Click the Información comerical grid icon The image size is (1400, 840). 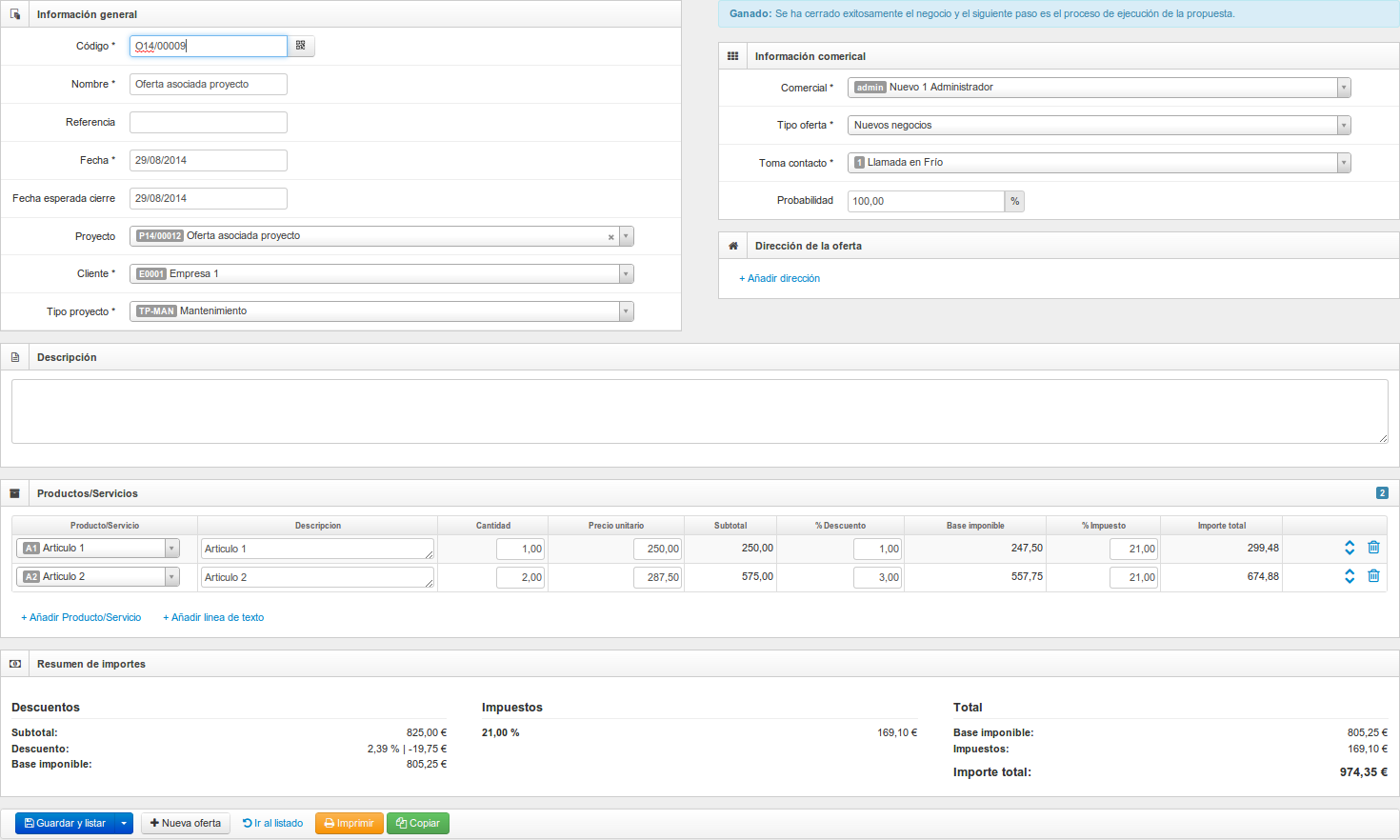tap(732, 56)
